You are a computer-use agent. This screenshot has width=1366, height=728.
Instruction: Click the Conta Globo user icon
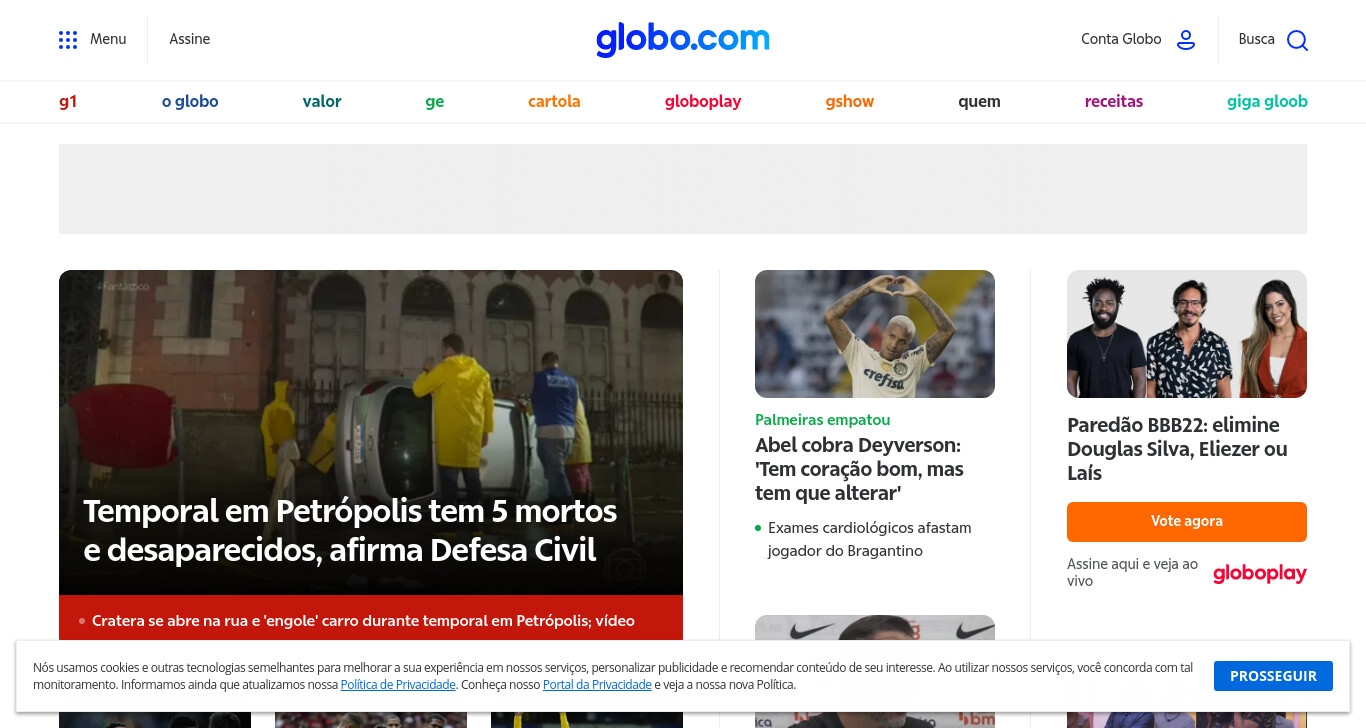(1186, 40)
